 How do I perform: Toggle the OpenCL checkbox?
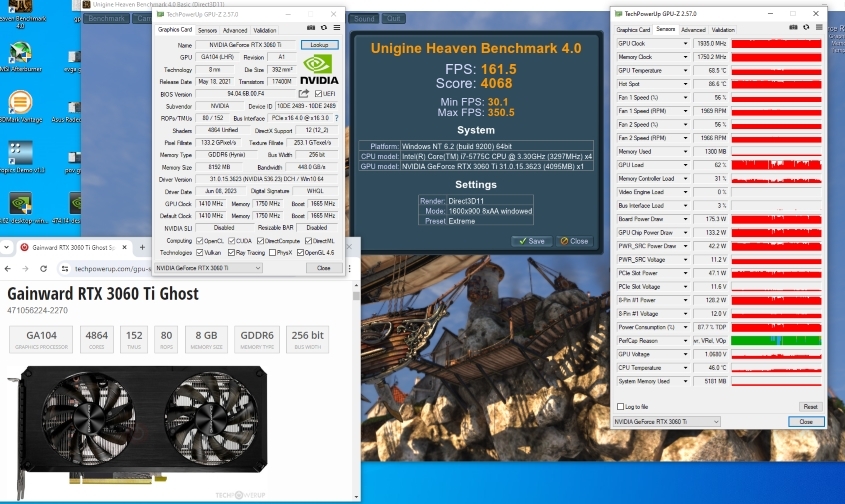tap(200, 240)
